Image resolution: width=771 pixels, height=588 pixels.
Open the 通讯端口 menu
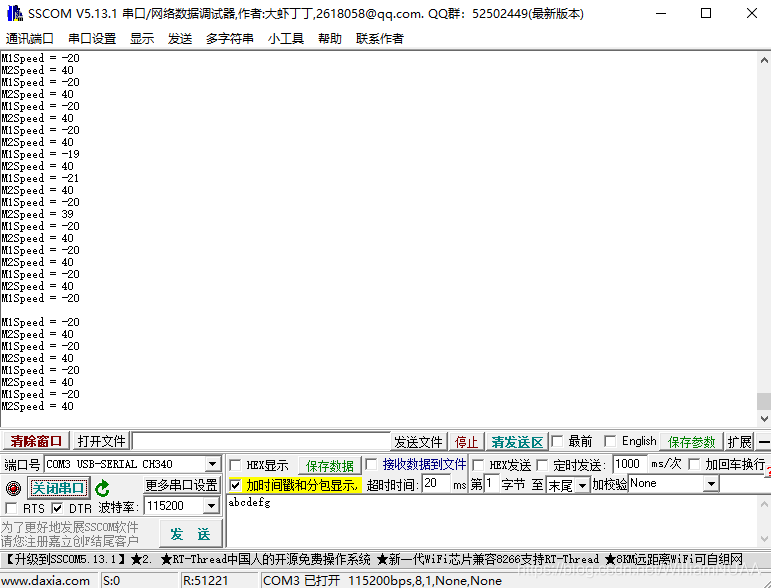pyautogui.click(x=30, y=38)
